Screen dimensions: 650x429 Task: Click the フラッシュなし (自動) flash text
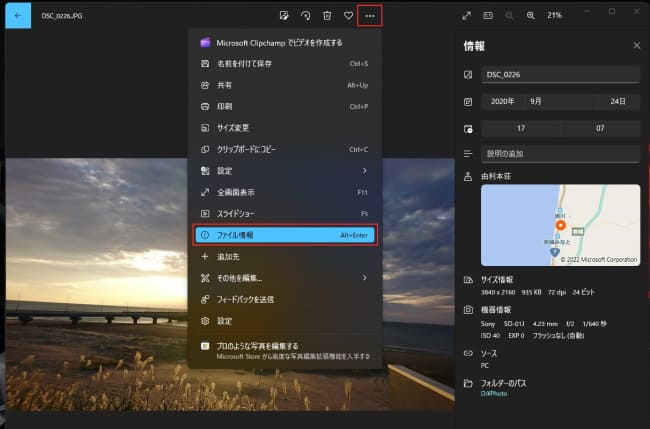click(558, 336)
